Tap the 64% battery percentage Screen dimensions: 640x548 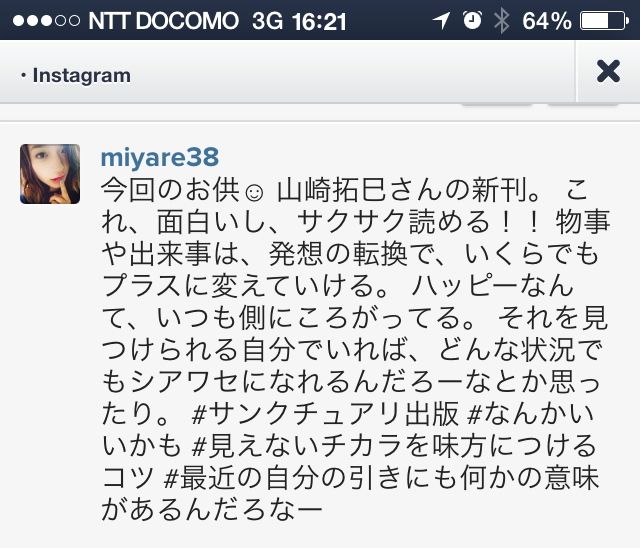547,21
